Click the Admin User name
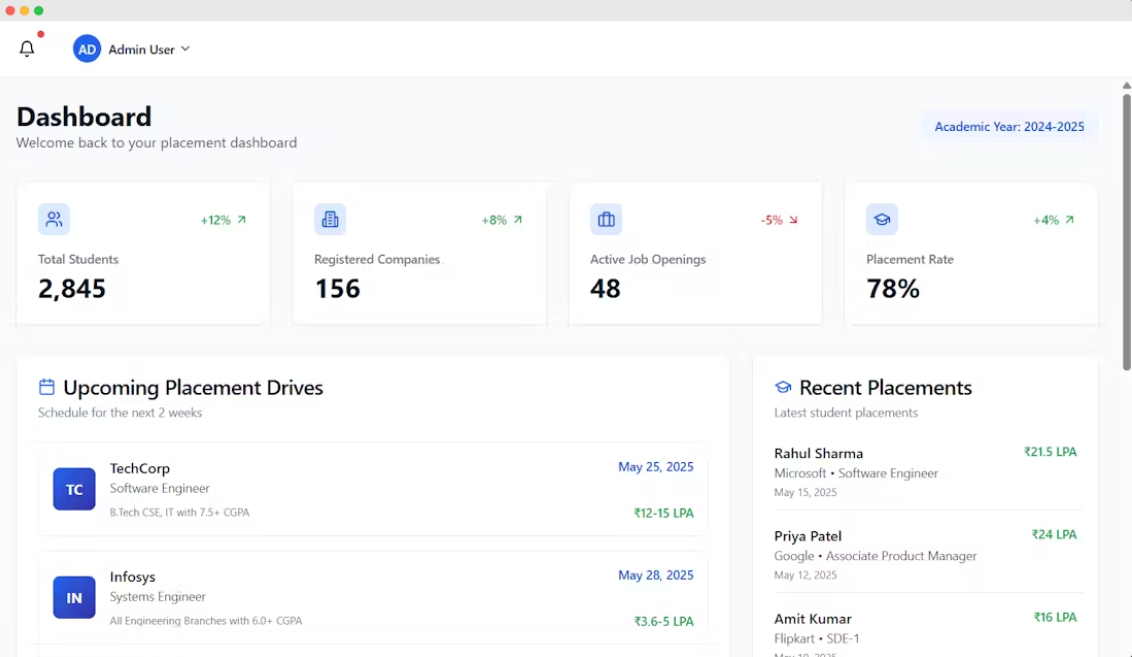The height and width of the screenshot is (657, 1132). pos(142,49)
